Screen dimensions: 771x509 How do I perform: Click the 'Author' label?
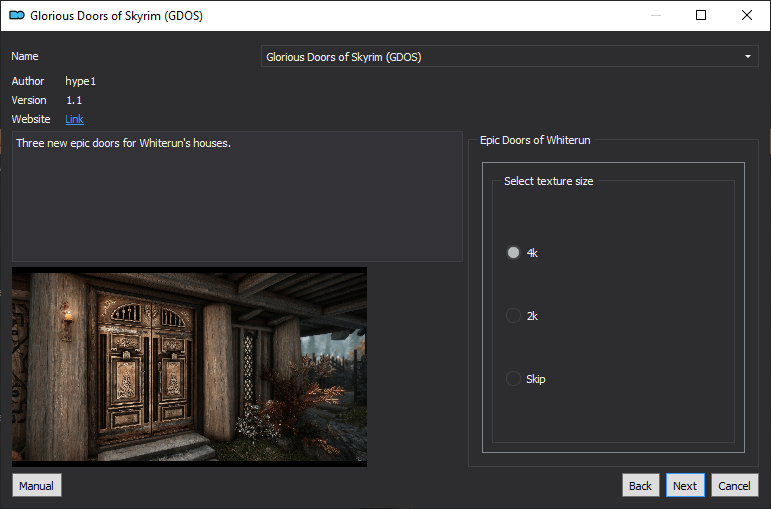pyautogui.click(x=28, y=81)
